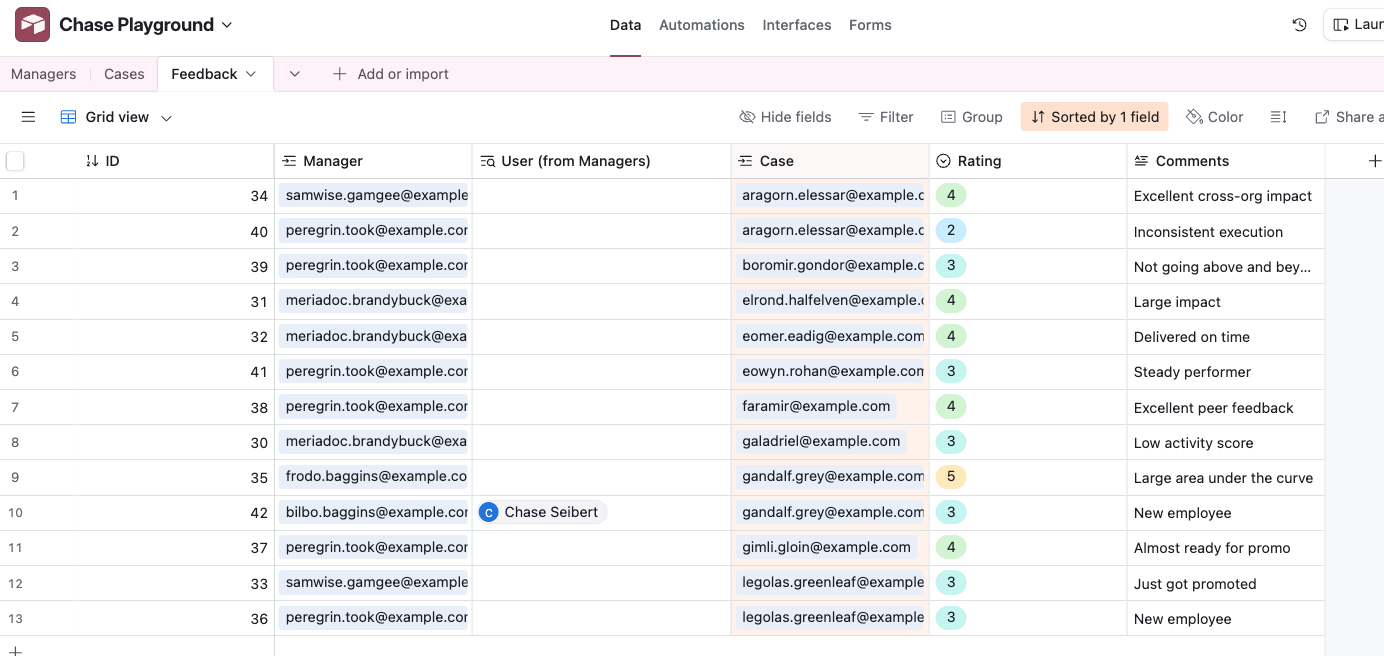The width and height of the screenshot is (1384, 656).
Task: Click the Chase Playground base logo icon
Action: (x=32, y=25)
